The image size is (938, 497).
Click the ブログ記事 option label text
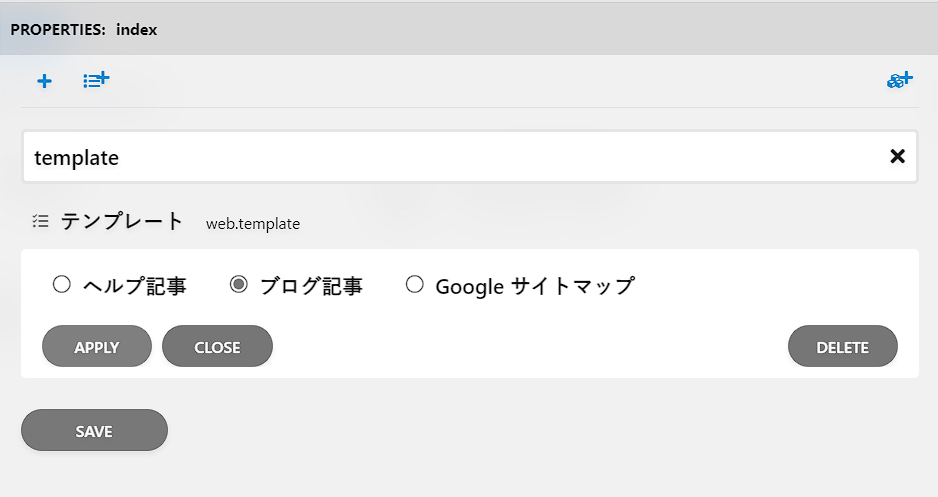click(311, 286)
